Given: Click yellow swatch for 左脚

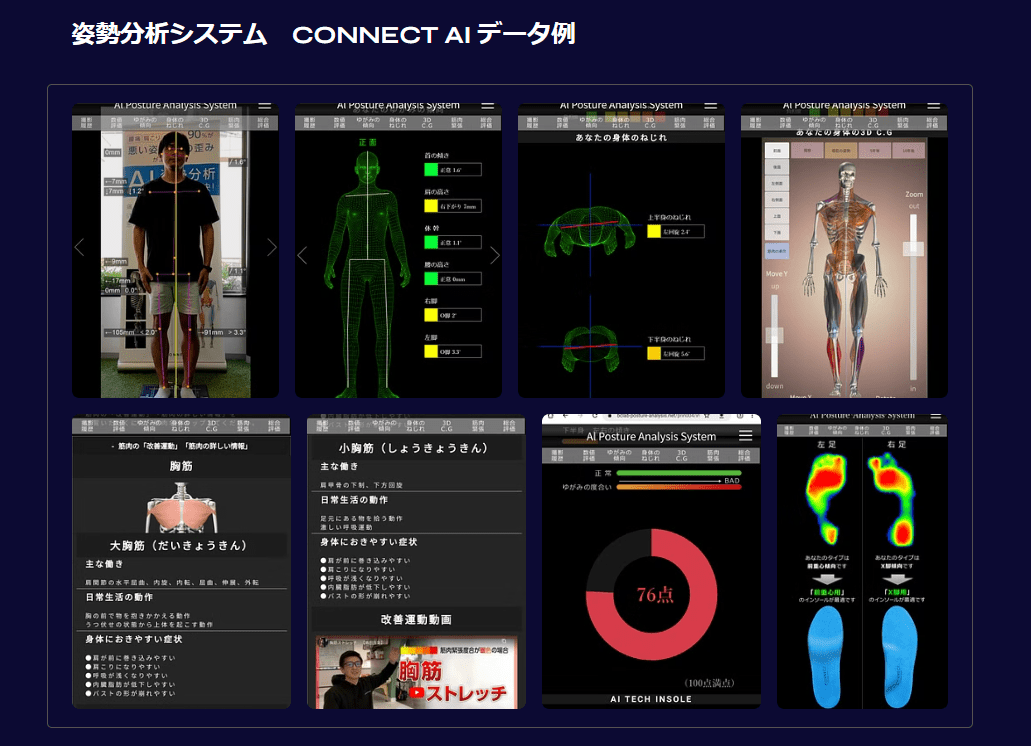Looking at the screenshot, I should tap(431, 352).
